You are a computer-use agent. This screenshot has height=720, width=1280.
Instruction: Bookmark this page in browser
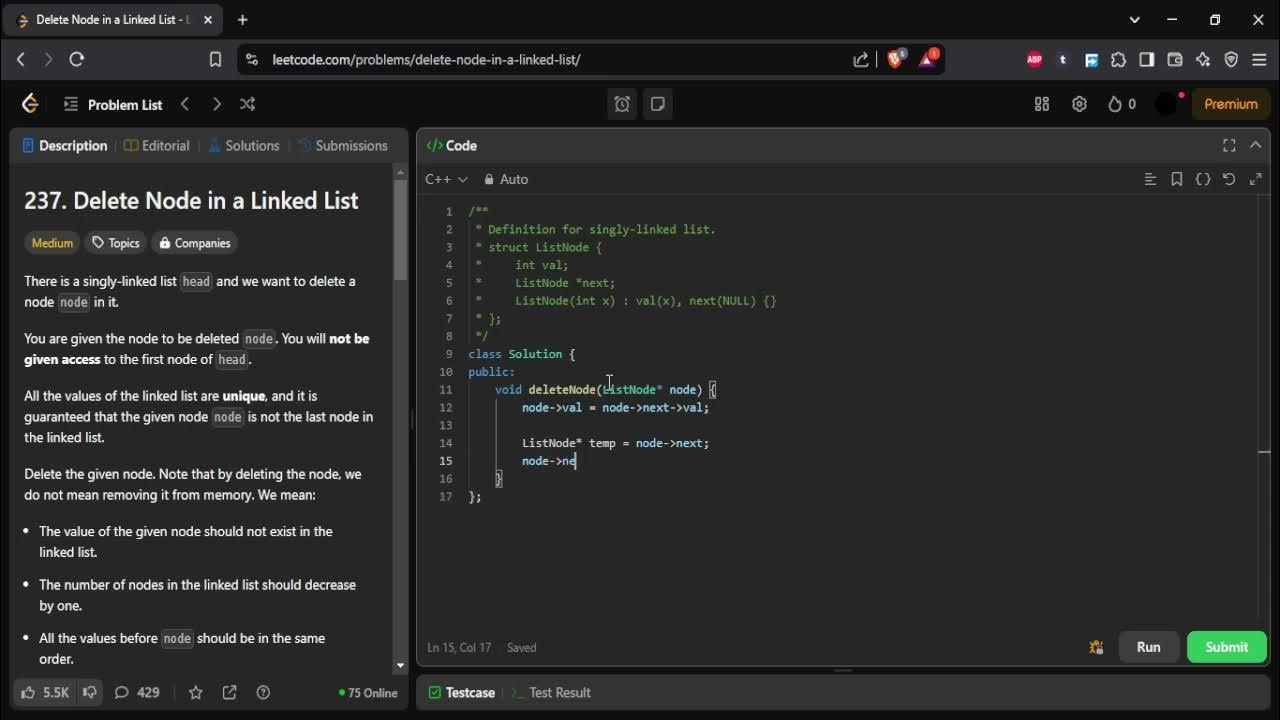[215, 59]
